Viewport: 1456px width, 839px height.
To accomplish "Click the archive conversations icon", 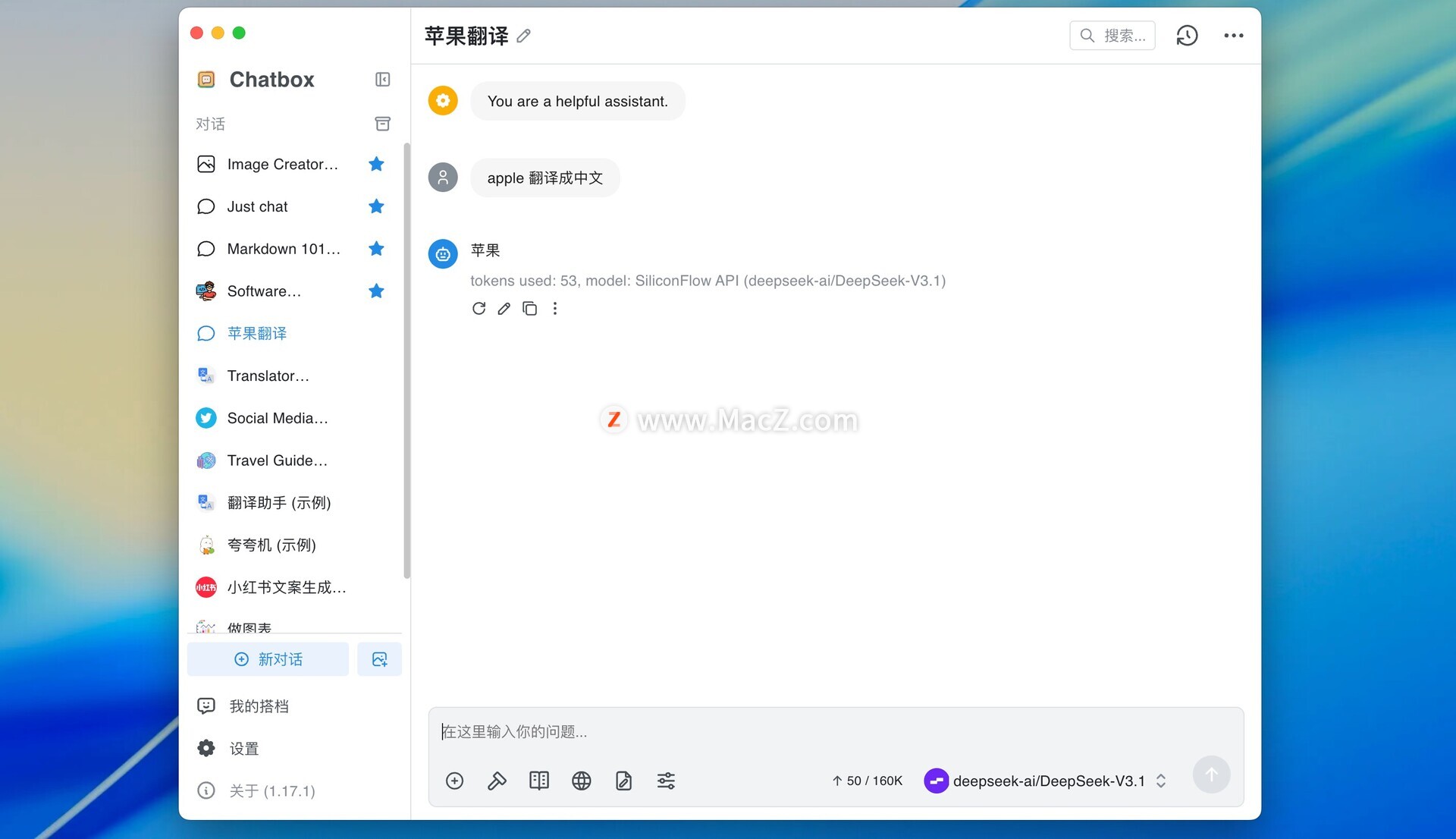I will click(382, 124).
